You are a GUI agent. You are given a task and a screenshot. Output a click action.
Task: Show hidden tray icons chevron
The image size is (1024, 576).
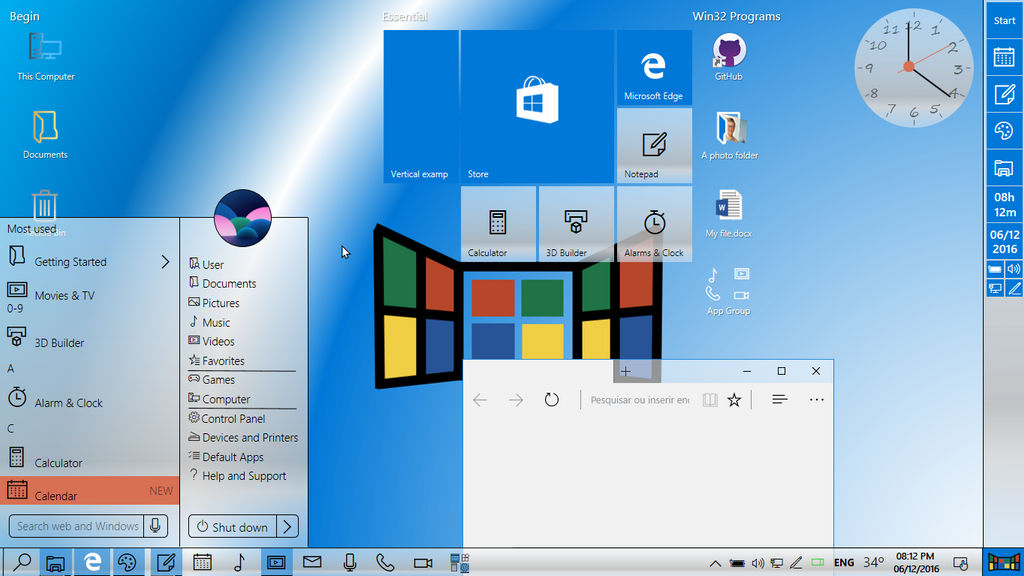(x=715, y=563)
